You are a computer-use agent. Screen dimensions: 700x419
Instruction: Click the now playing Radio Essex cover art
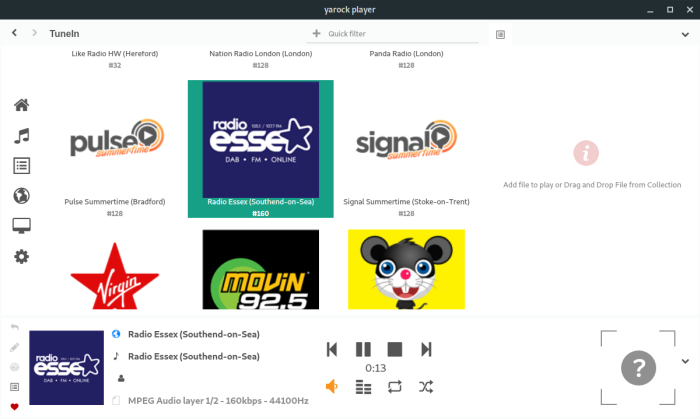[67, 368]
